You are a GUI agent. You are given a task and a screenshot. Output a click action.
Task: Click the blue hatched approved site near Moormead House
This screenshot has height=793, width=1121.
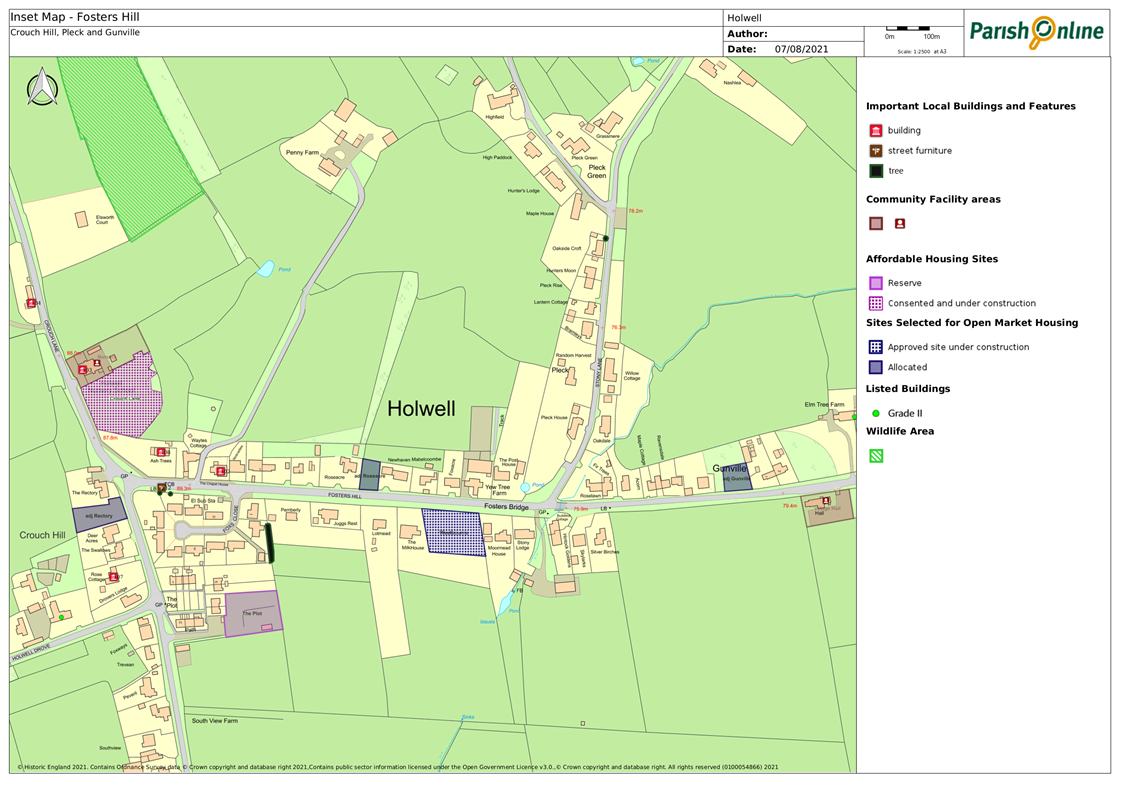pyautogui.click(x=453, y=532)
